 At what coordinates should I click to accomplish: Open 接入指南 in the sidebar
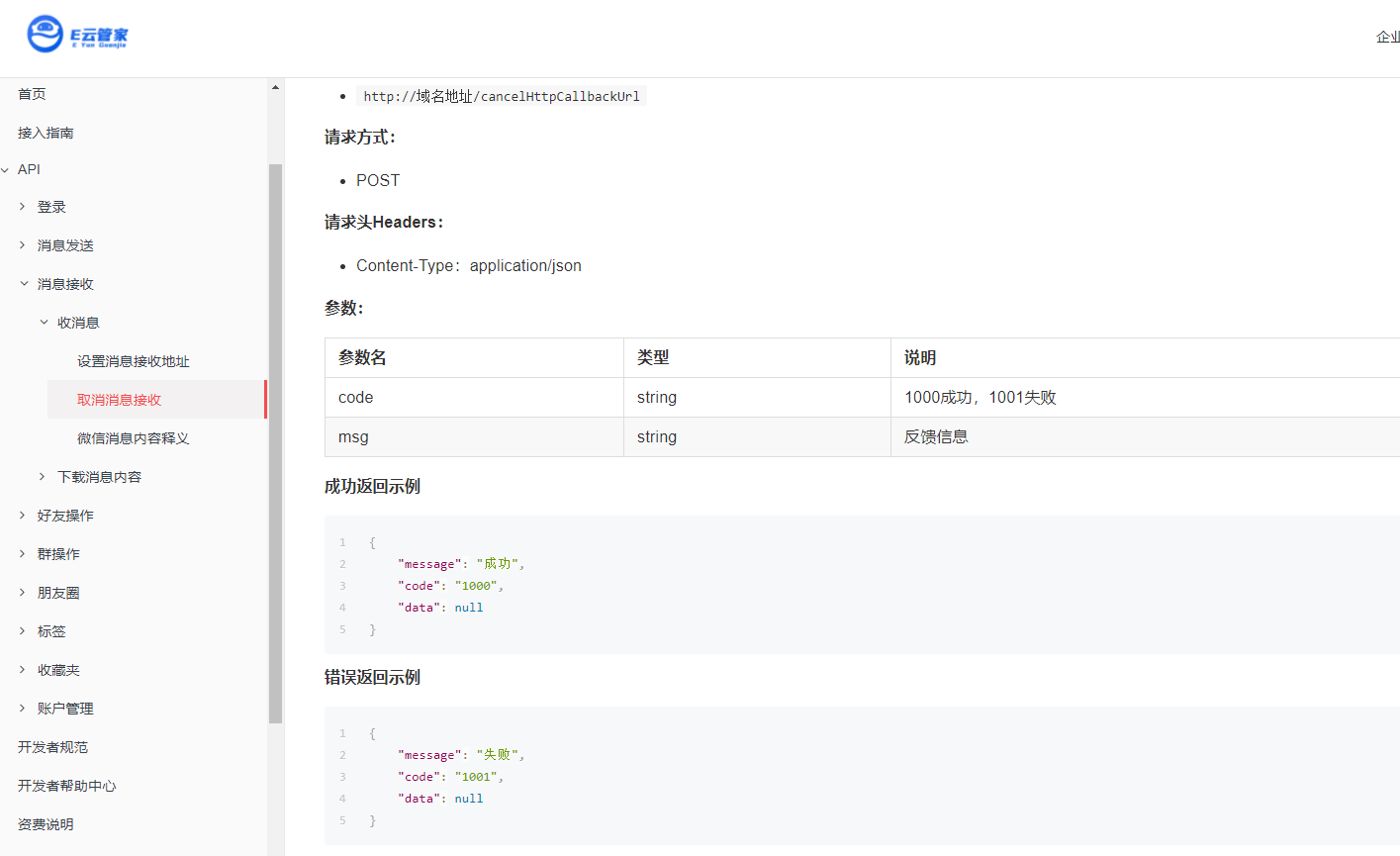[46, 133]
